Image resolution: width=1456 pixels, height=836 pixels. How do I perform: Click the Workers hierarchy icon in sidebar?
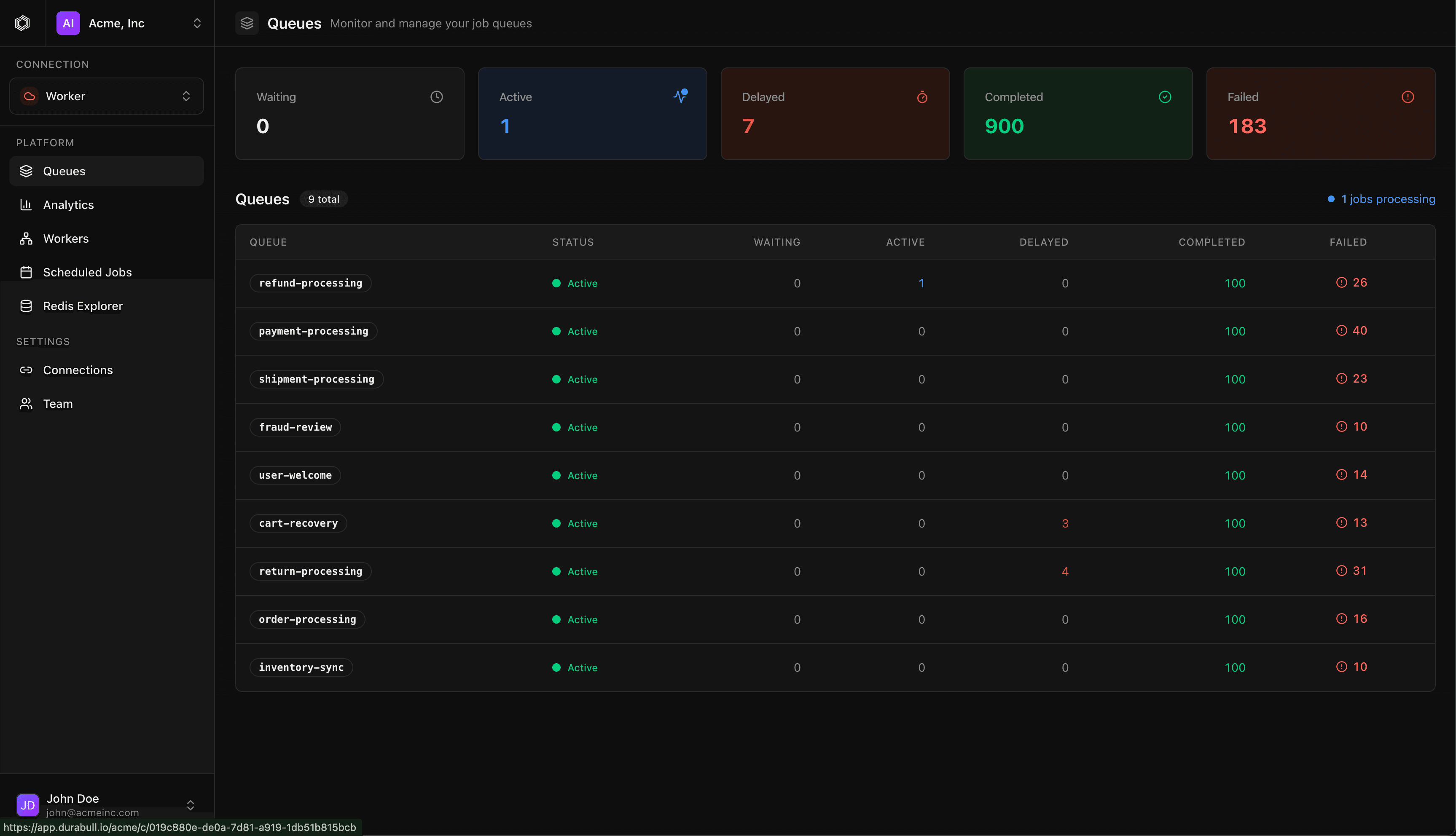click(27, 238)
